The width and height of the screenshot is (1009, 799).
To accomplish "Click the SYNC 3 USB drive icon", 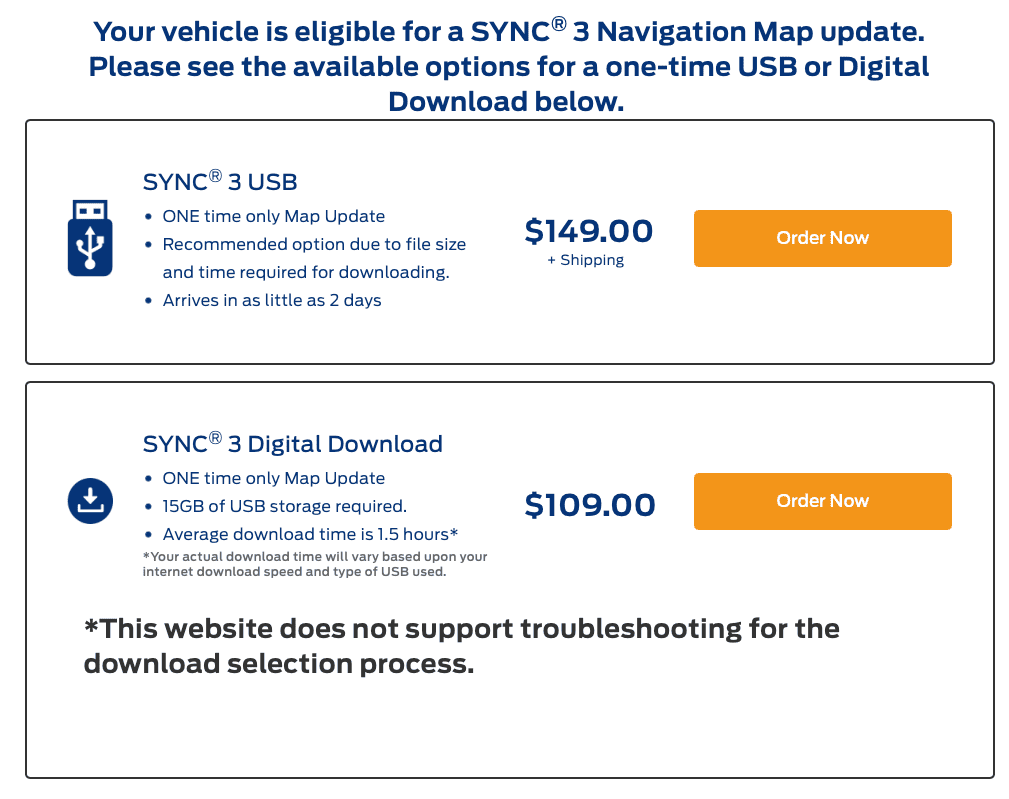I will pyautogui.click(x=90, y=237).
